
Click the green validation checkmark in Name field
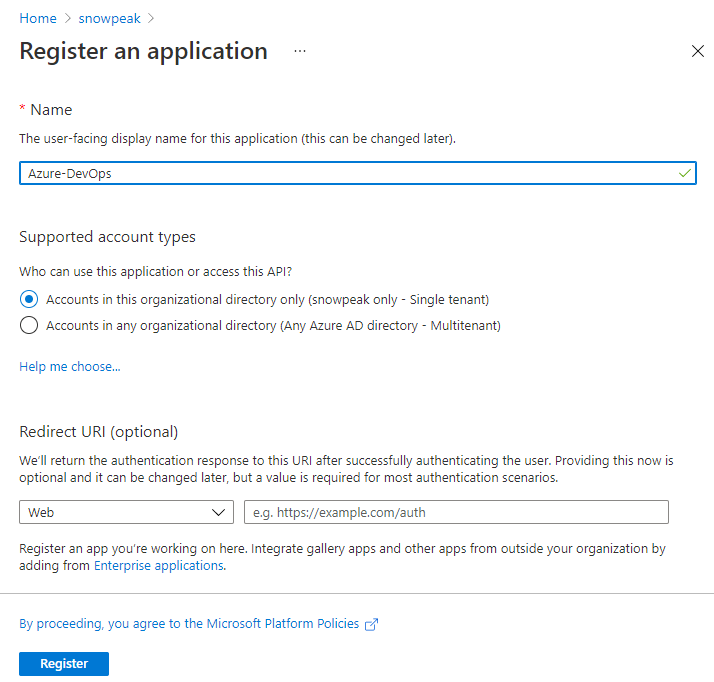click(x=684, y=173)
